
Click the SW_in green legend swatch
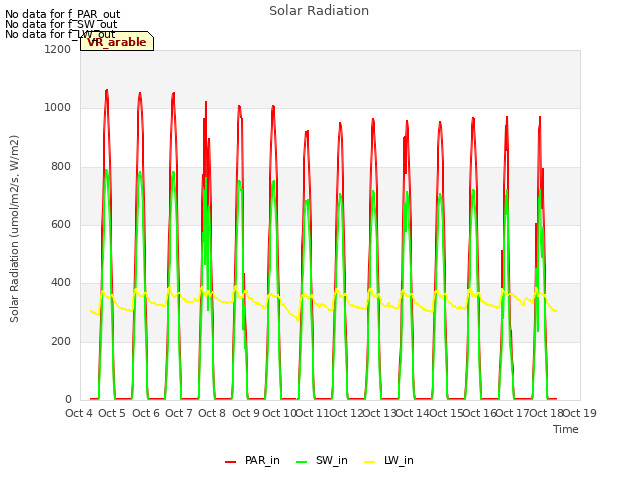point(301,462)
